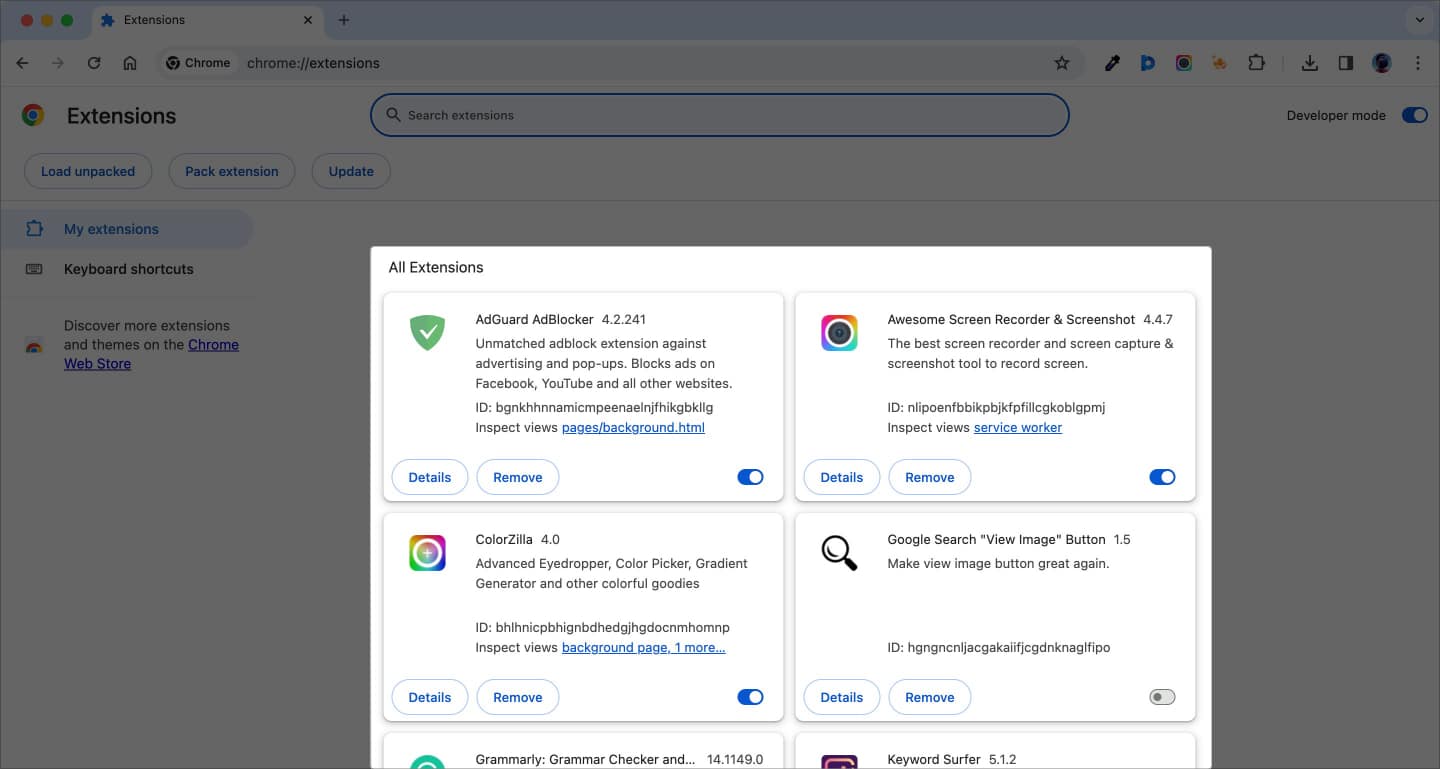The image size is (1440, 769).
Task: Remove the ColorZilla extension
Action: tap(518, 697)
